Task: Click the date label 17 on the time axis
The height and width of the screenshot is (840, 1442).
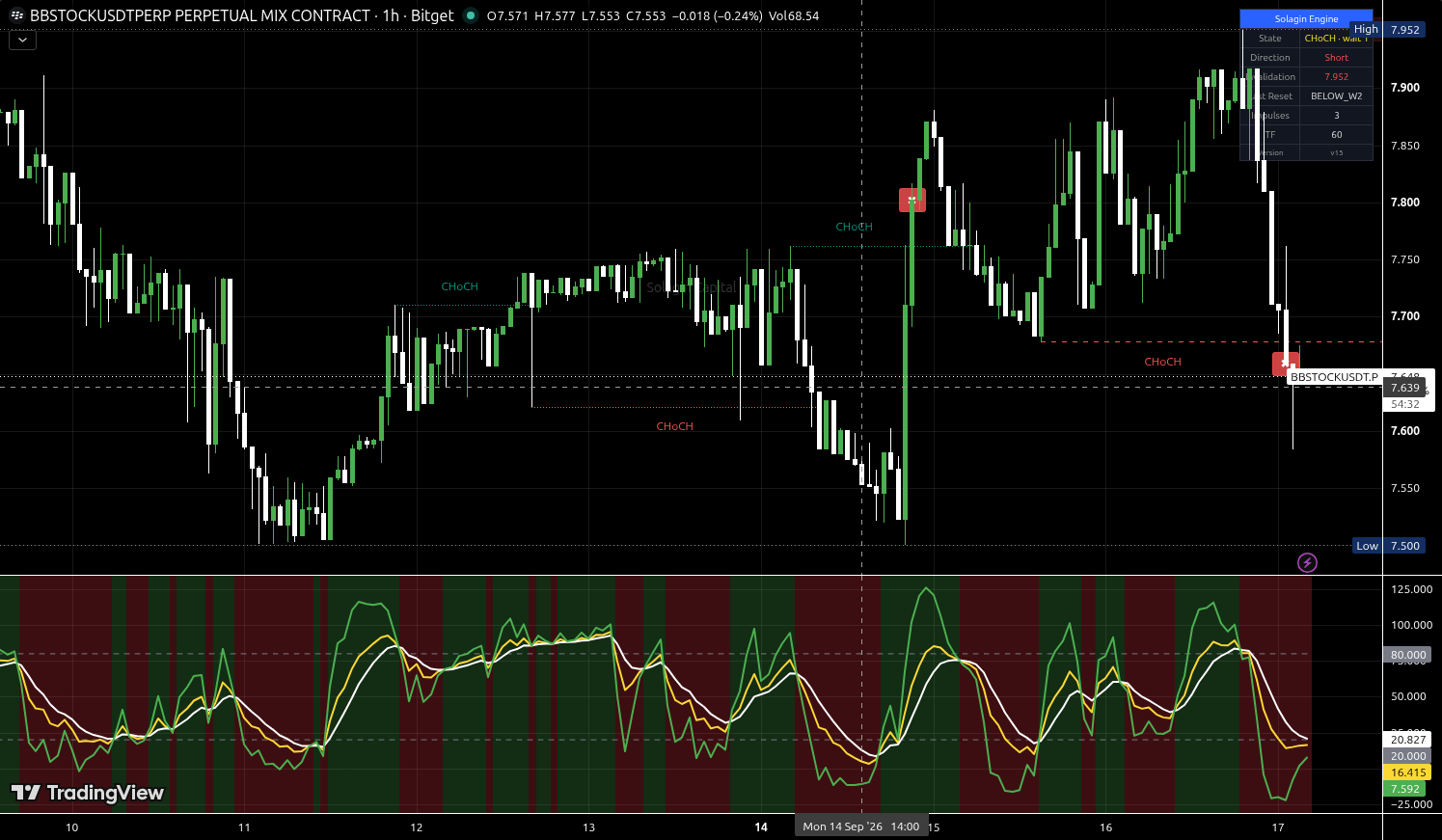Action: [x=1278, y=827]
